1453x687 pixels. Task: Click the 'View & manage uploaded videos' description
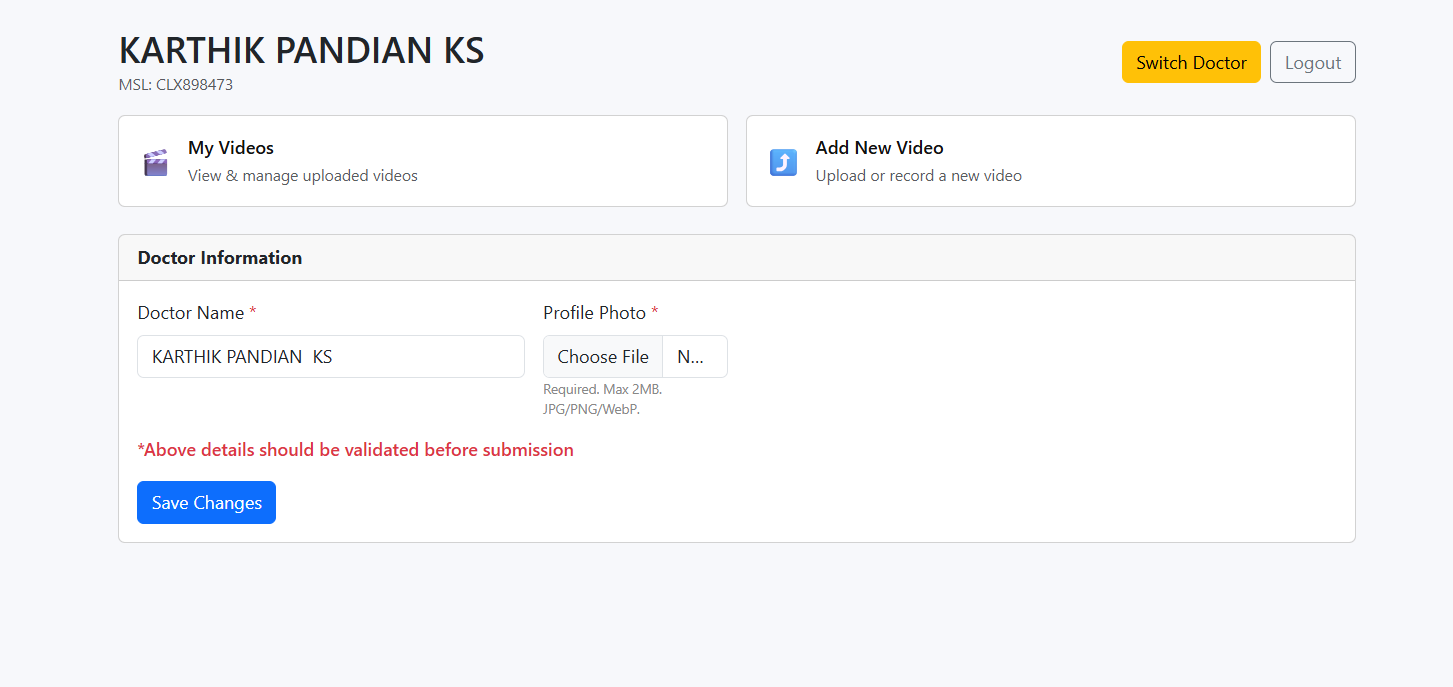303,176
